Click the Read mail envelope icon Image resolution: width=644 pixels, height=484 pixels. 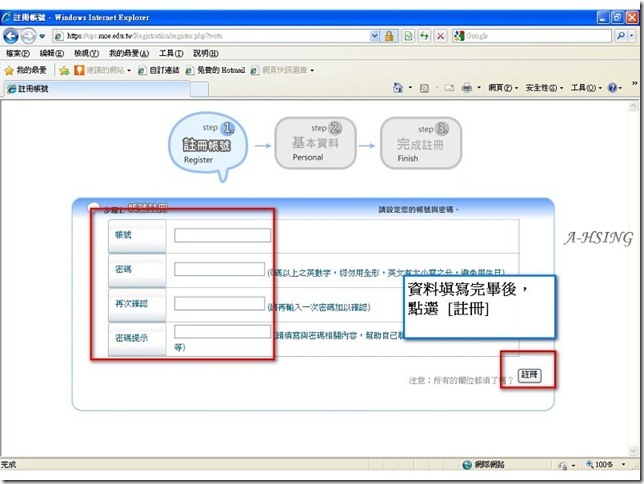click(x=449, y=88)
